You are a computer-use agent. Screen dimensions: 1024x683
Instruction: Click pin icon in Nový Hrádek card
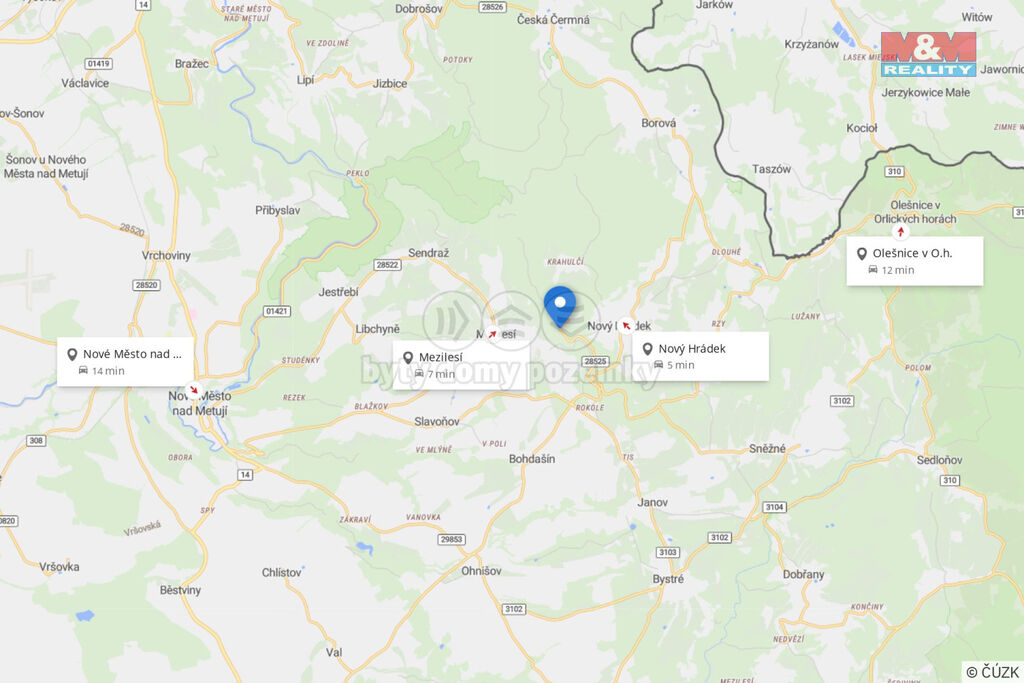(x=647, y=349)
